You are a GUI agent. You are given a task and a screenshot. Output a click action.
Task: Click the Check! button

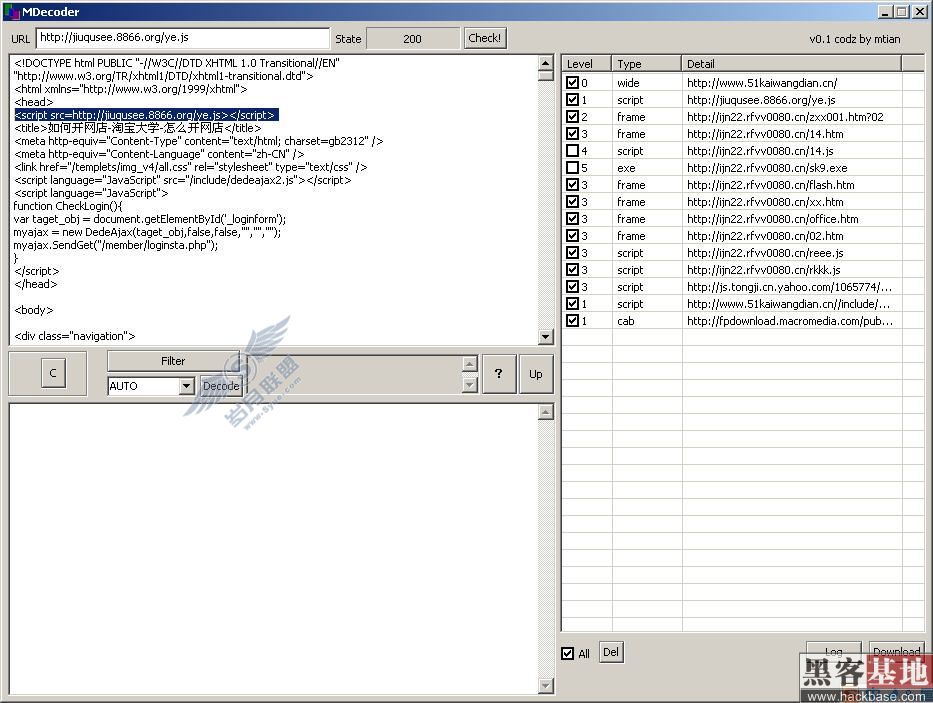click(484, 38)
